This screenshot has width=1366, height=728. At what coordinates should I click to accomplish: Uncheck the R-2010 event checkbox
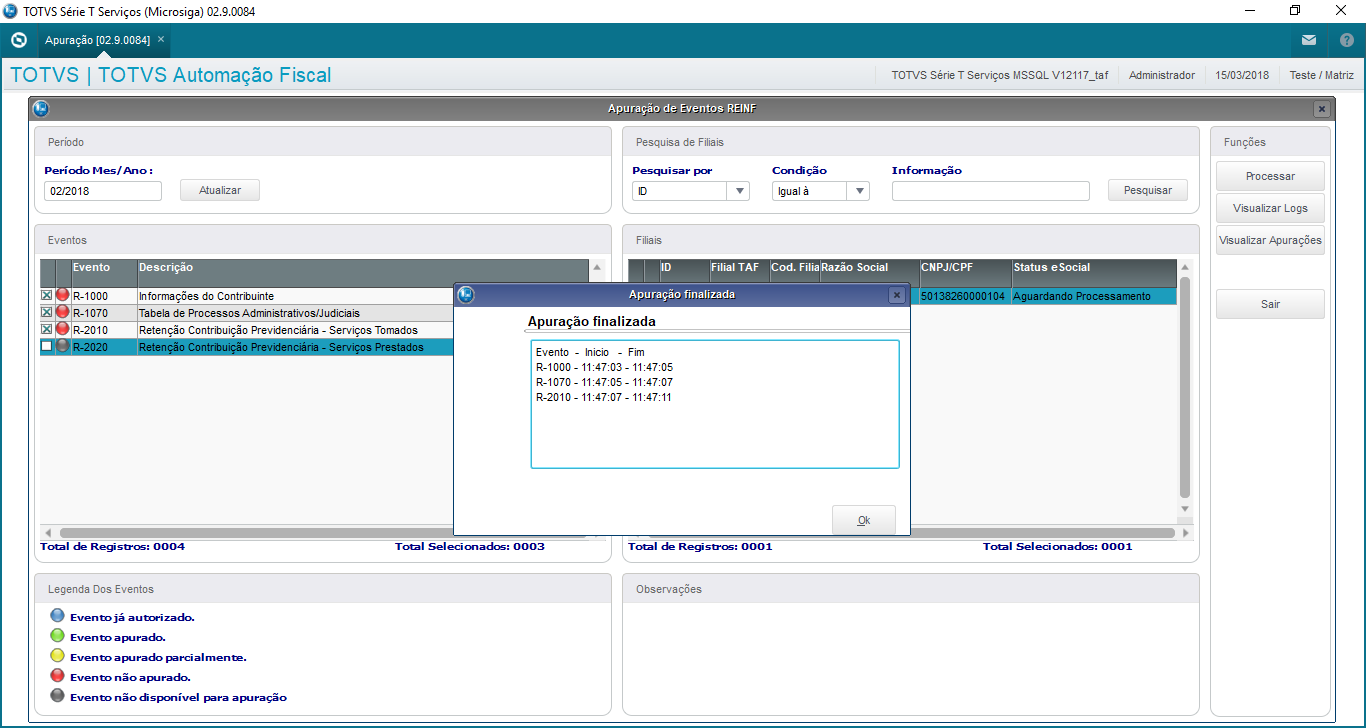pos(46,329)
